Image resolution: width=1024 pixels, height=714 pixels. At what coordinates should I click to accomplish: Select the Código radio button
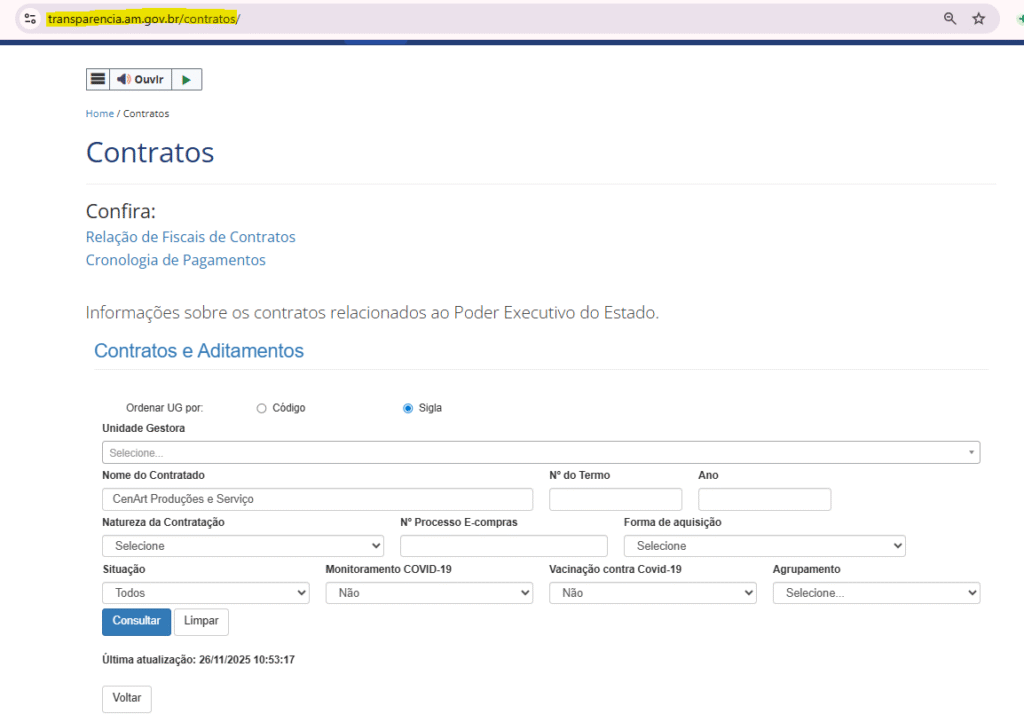[x=262, y=408]
